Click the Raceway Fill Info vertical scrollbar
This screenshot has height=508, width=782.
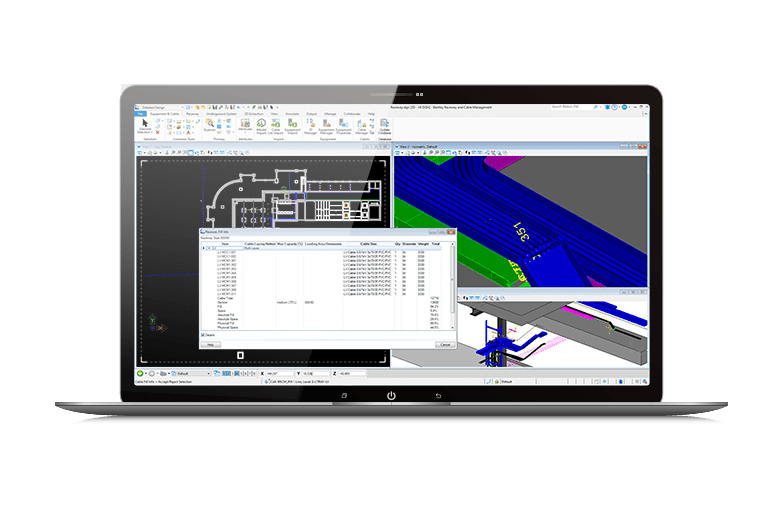pos(453,285)
